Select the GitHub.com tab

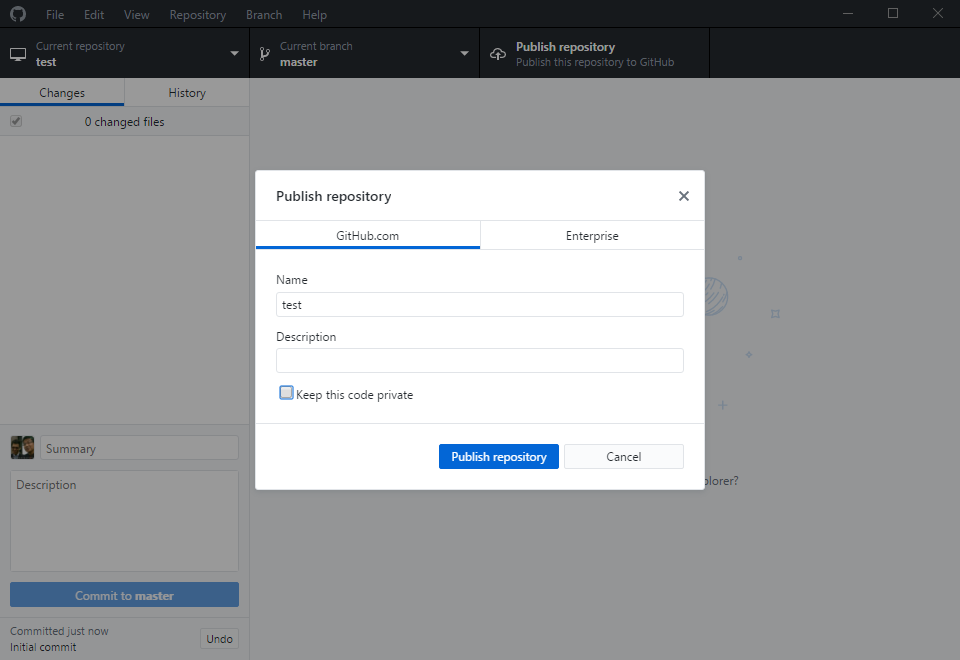(367, 236)
